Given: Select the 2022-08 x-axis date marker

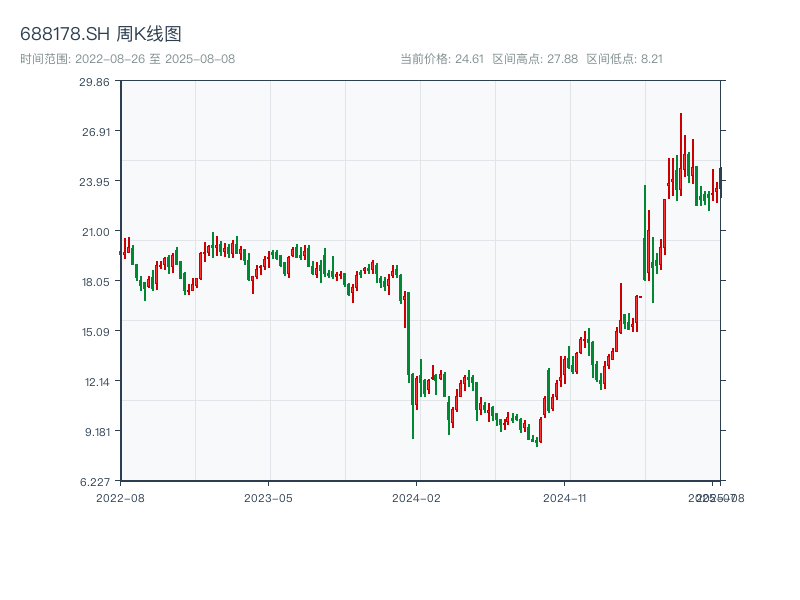Looking at the screenshot, I should point(120,497).
